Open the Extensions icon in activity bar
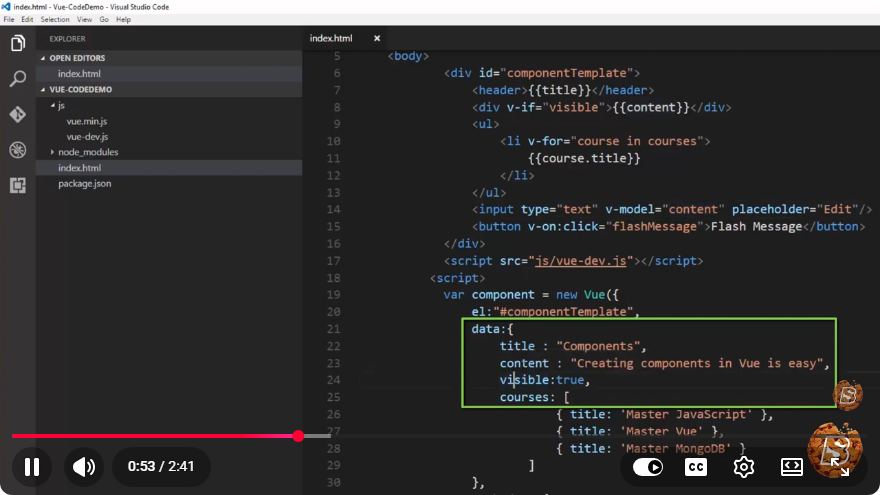This screenshot has height=495, width=880. pos(17,185)
